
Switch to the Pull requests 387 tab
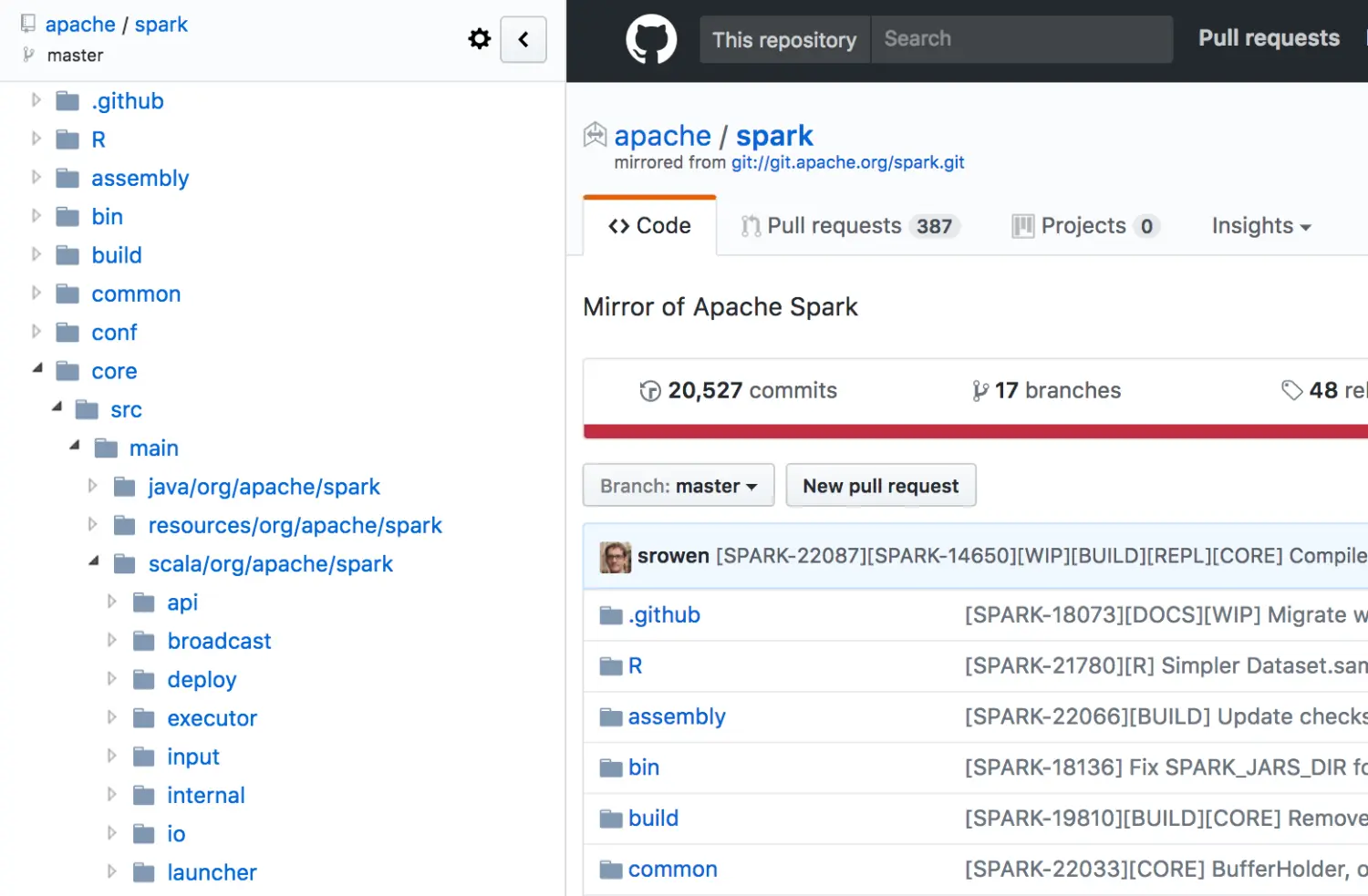tap(850, 226)
